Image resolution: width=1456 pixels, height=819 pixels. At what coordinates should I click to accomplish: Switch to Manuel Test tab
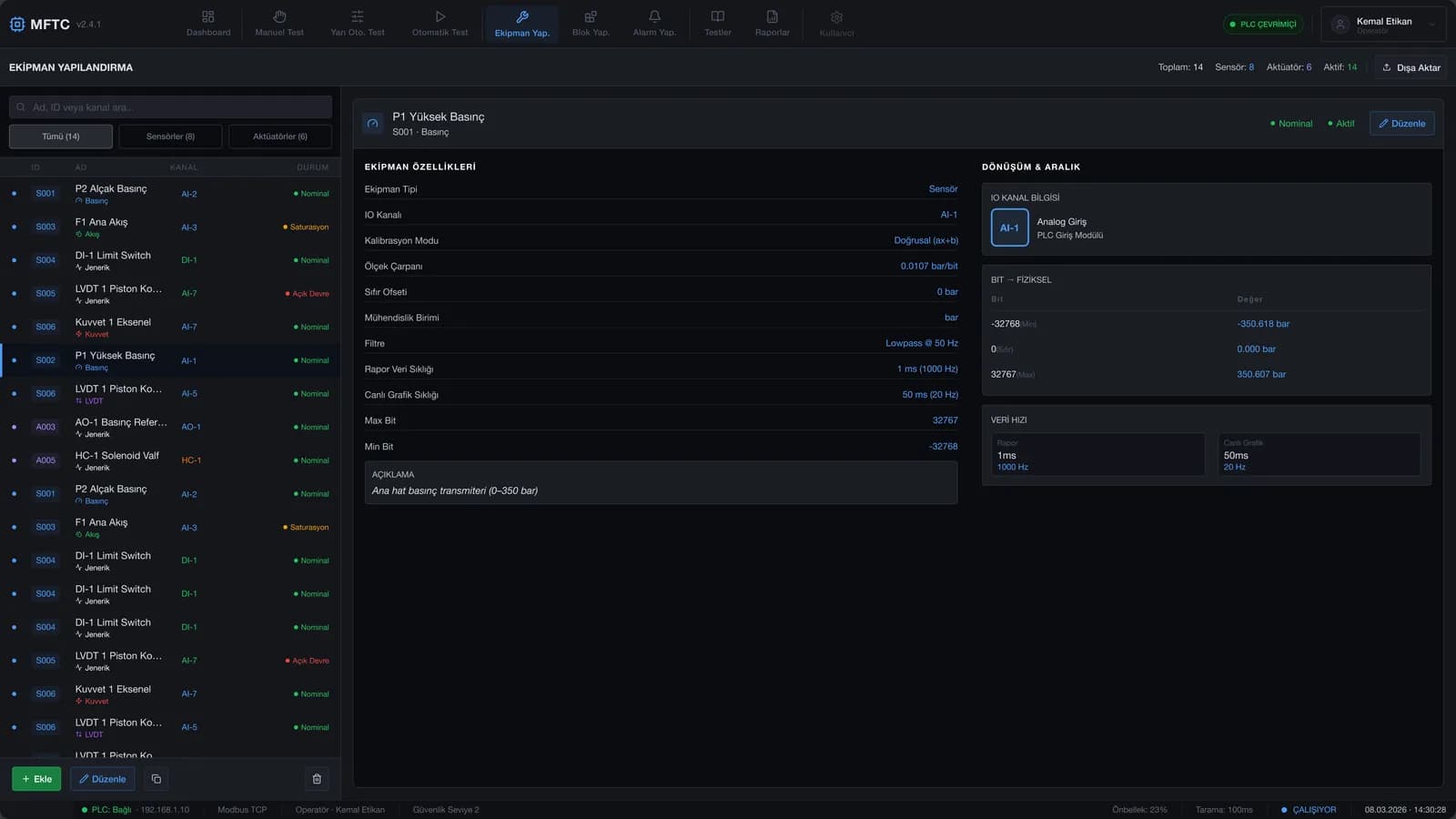coord(279,24)
